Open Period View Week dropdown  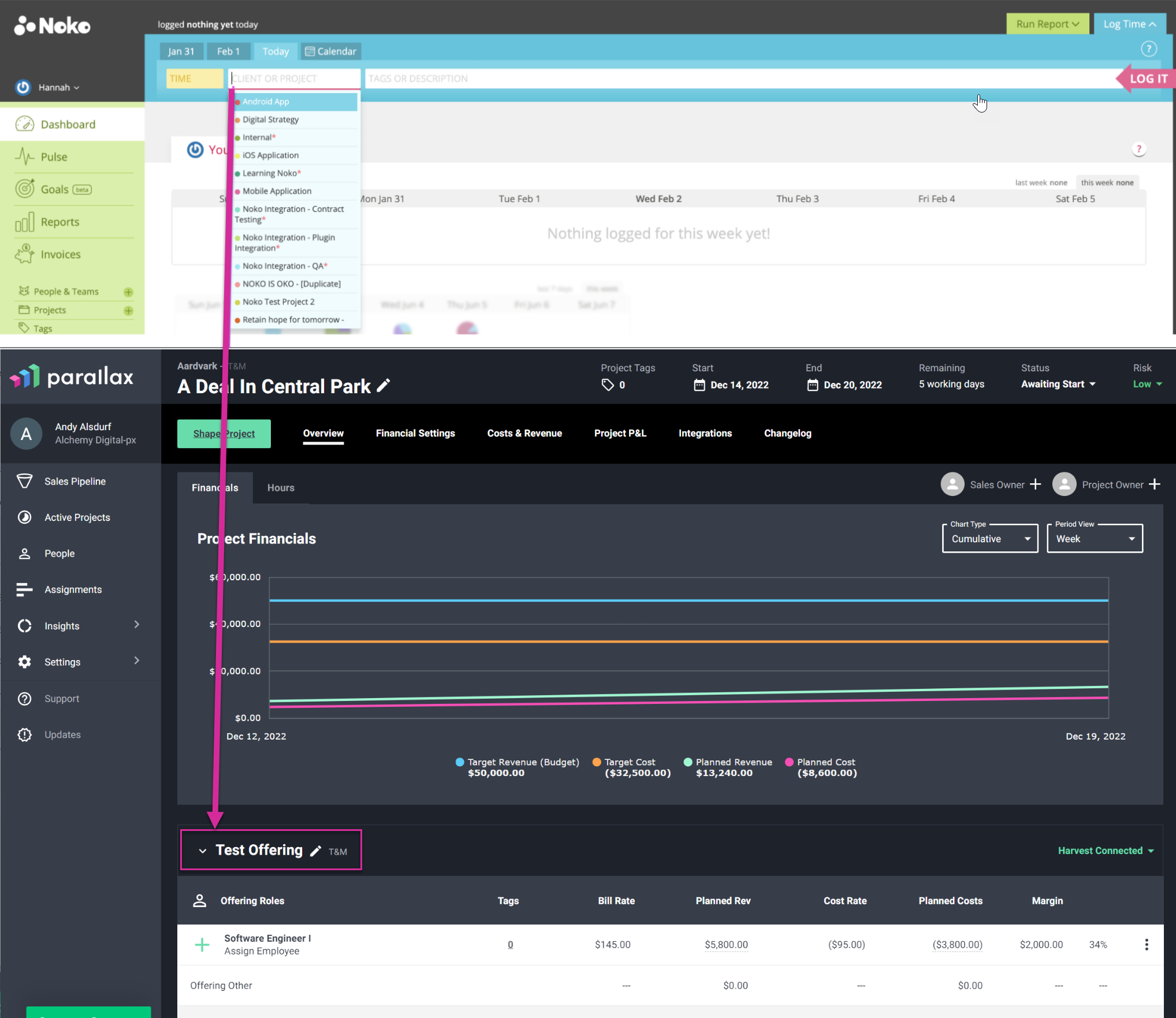1095,538
